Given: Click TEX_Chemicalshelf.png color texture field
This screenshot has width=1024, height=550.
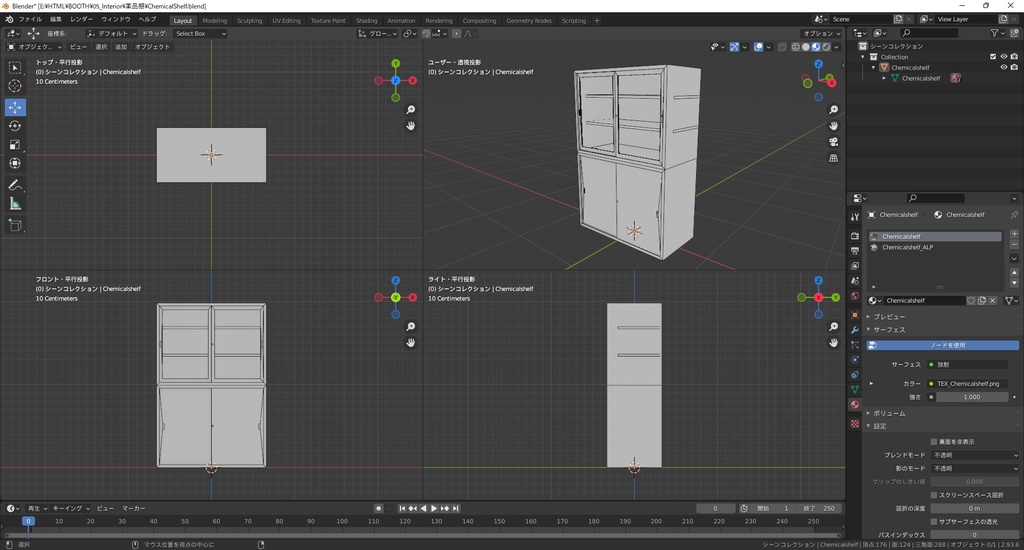Looking at the screenshot, I should click(968, 383).
